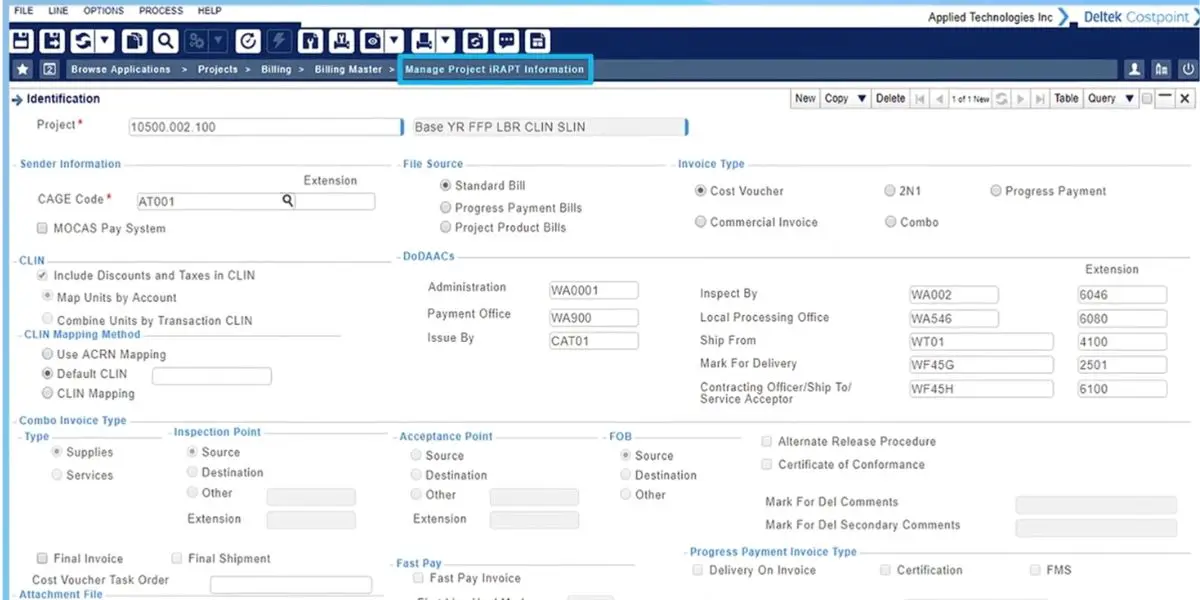
Task: Click the lightning bolt Action icon
Action: 279,41
